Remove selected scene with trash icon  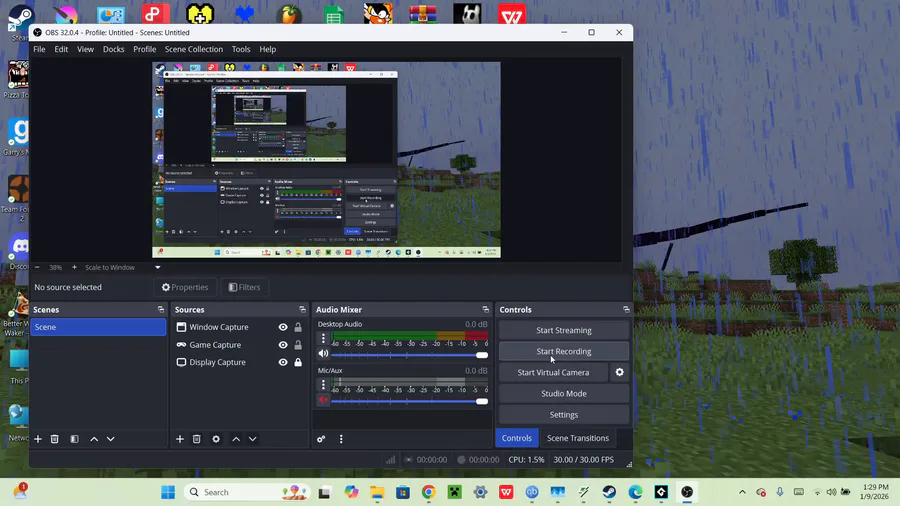point(55,439)
